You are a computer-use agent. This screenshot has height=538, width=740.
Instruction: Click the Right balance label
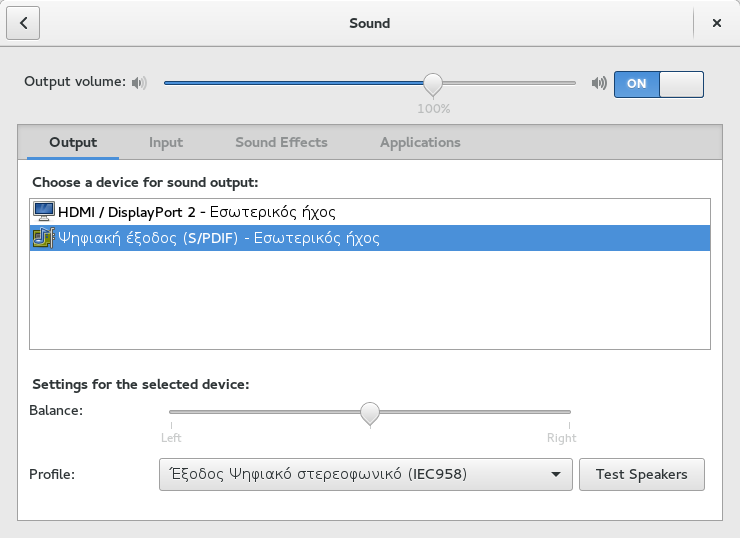pos(562,438)
